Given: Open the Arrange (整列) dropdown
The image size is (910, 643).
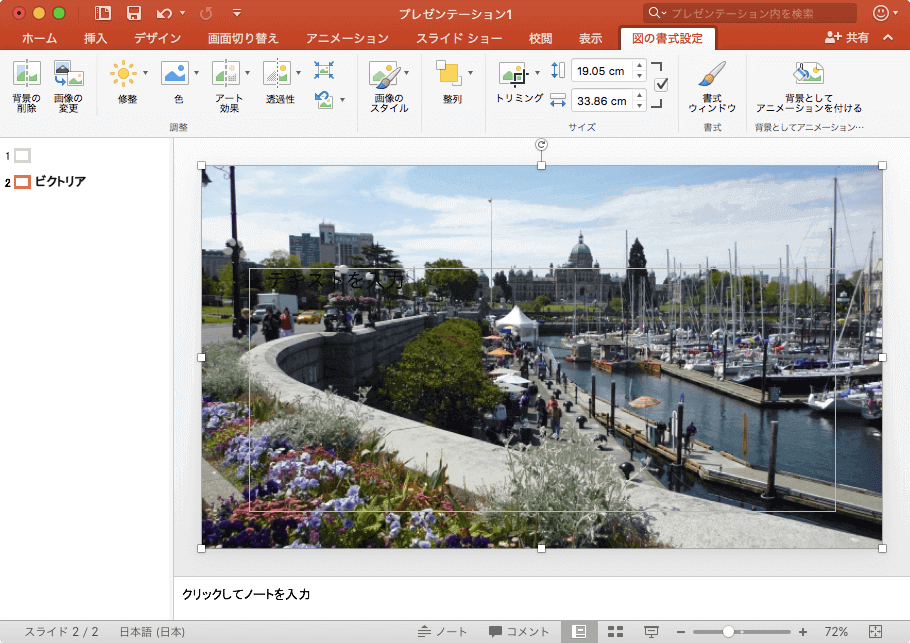Looking at the screenshot, I should [x=470, y=73].
